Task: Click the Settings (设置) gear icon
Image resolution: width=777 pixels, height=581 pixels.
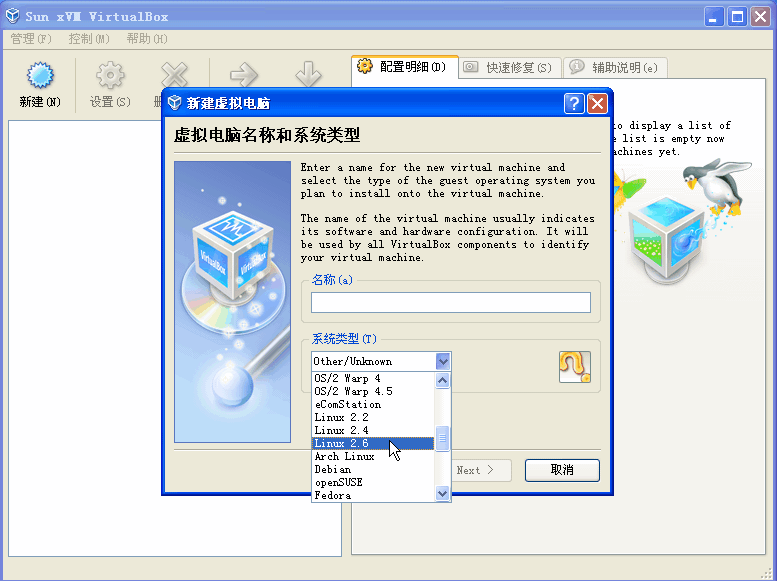Action: pos(110,76)
